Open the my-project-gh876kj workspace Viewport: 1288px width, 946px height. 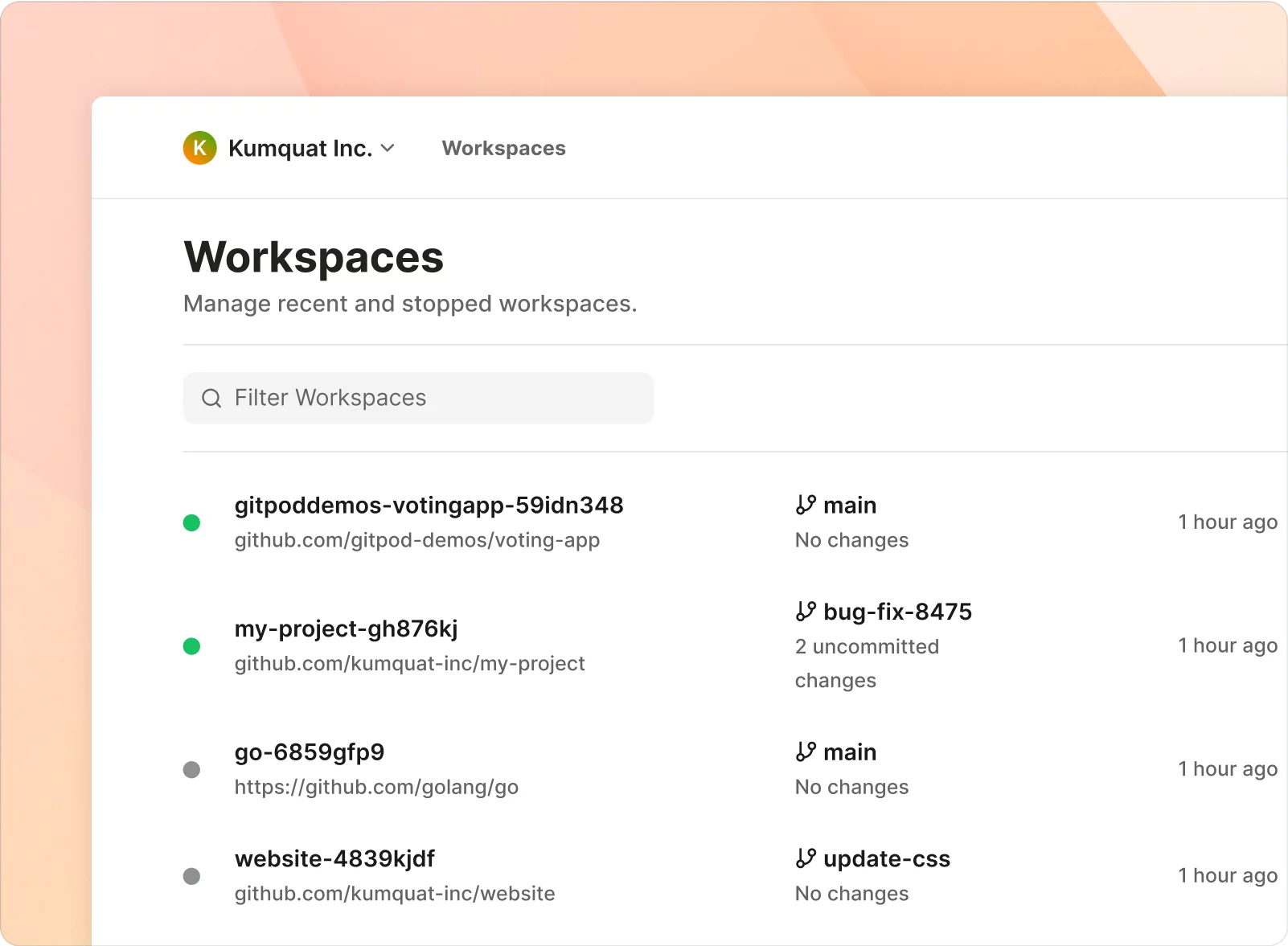[x=346, y=629]
